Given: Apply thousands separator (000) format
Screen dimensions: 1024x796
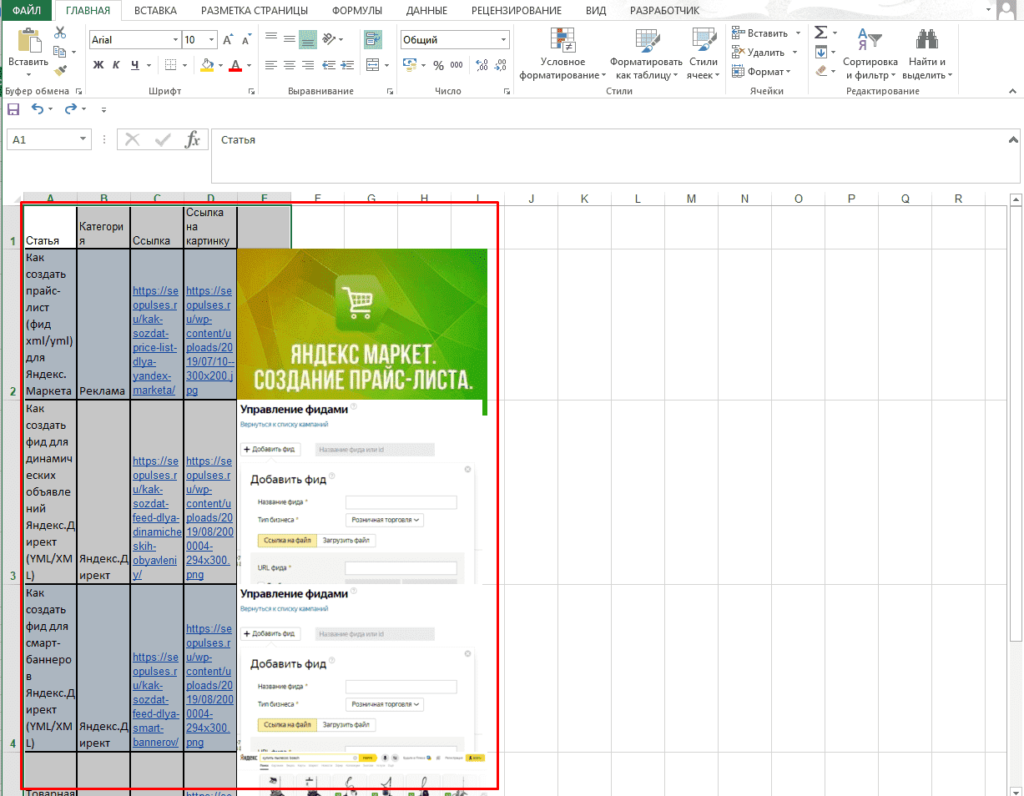Looking at the screenshot, I should (x=456, y=65).
